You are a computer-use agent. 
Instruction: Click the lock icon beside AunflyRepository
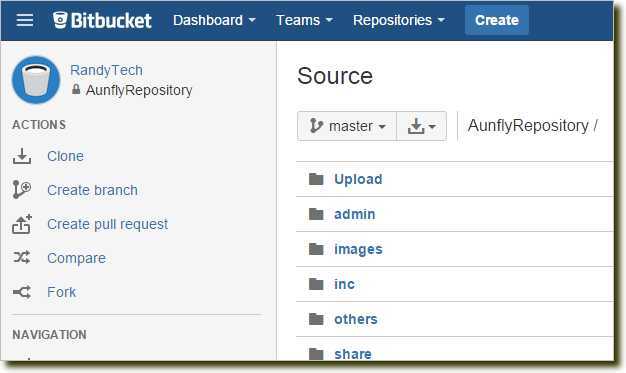click(x=76, y=89)
